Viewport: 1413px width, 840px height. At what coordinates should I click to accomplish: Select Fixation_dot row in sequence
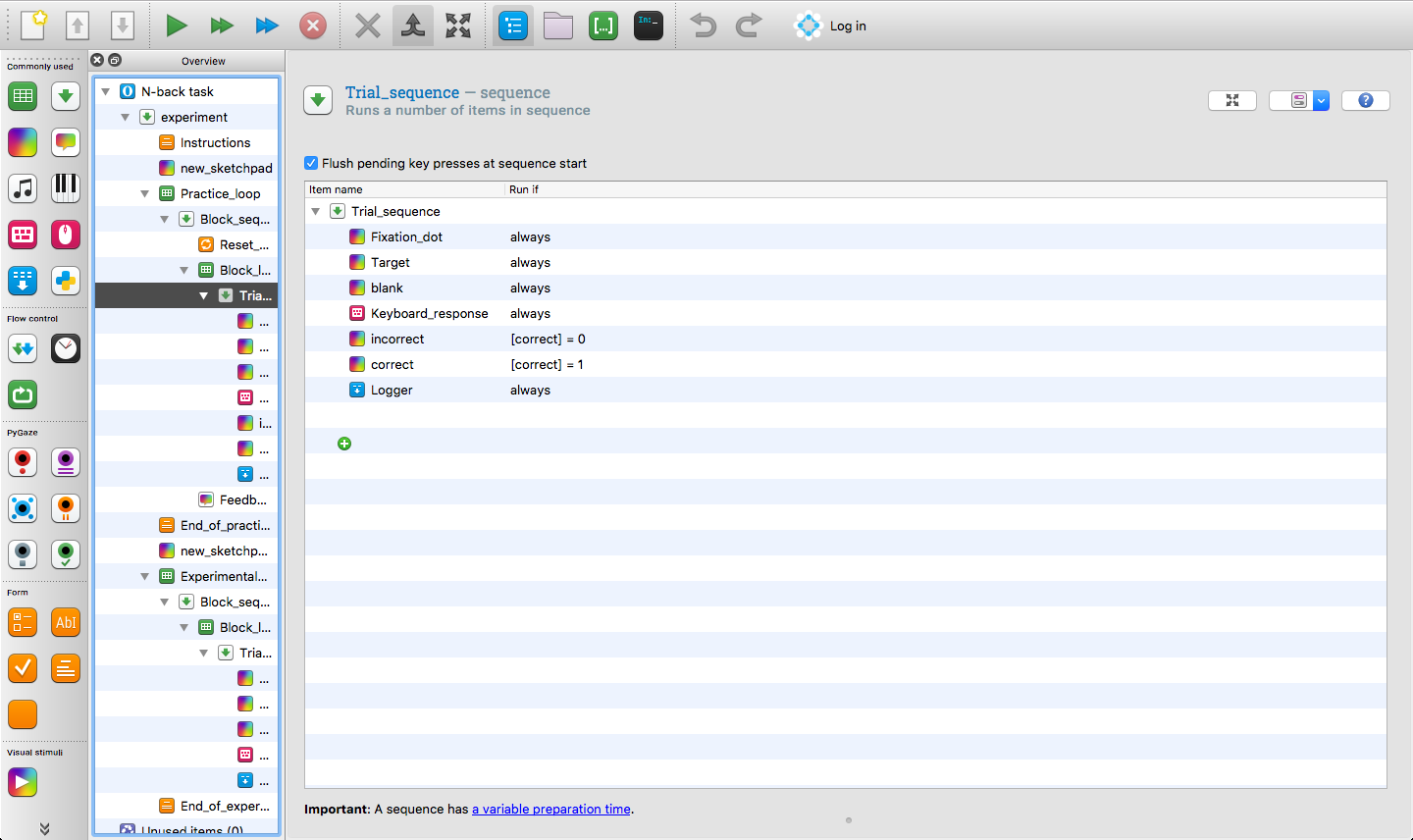pyautogui.click(x=845, y=236)
